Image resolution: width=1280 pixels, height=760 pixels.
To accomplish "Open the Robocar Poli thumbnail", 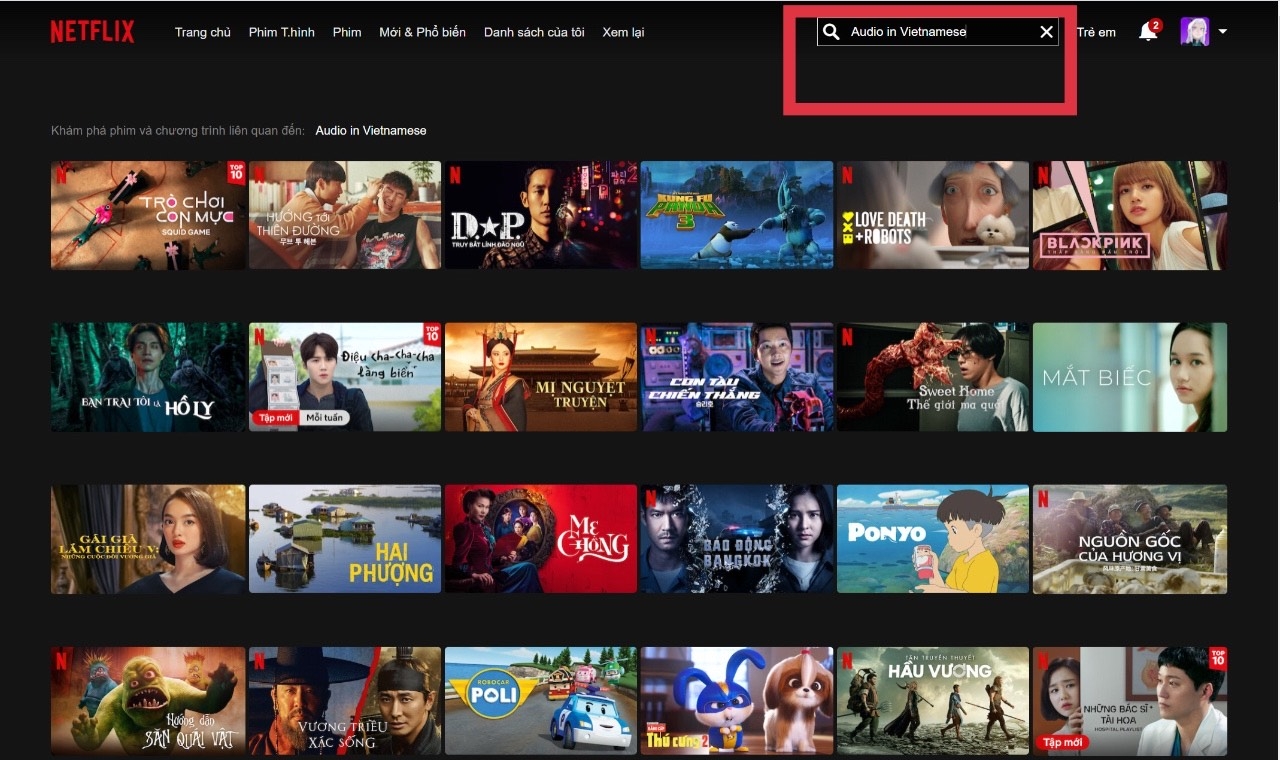I will 541,701.
